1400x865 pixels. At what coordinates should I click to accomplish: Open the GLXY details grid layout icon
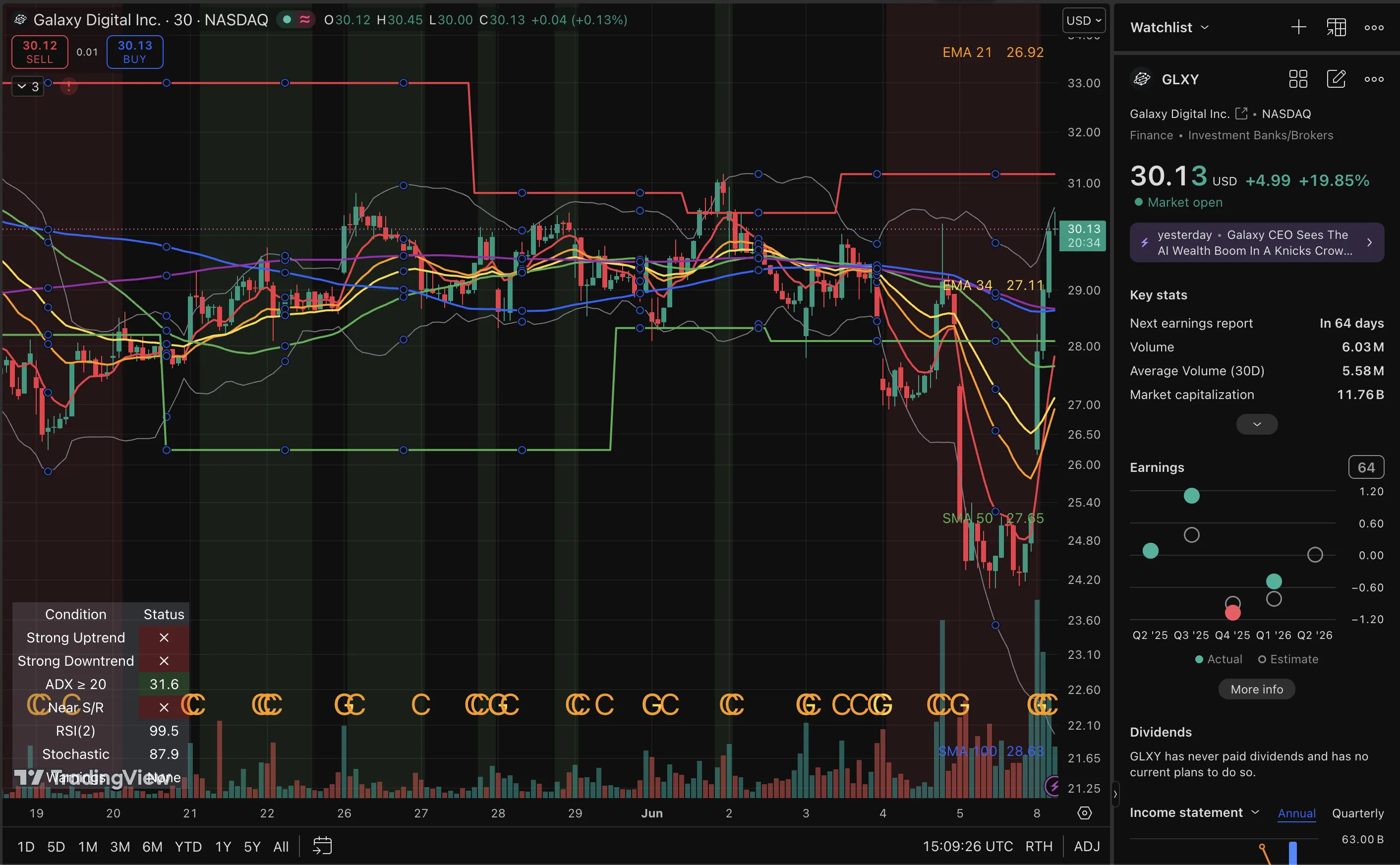tap(1298, 79)
